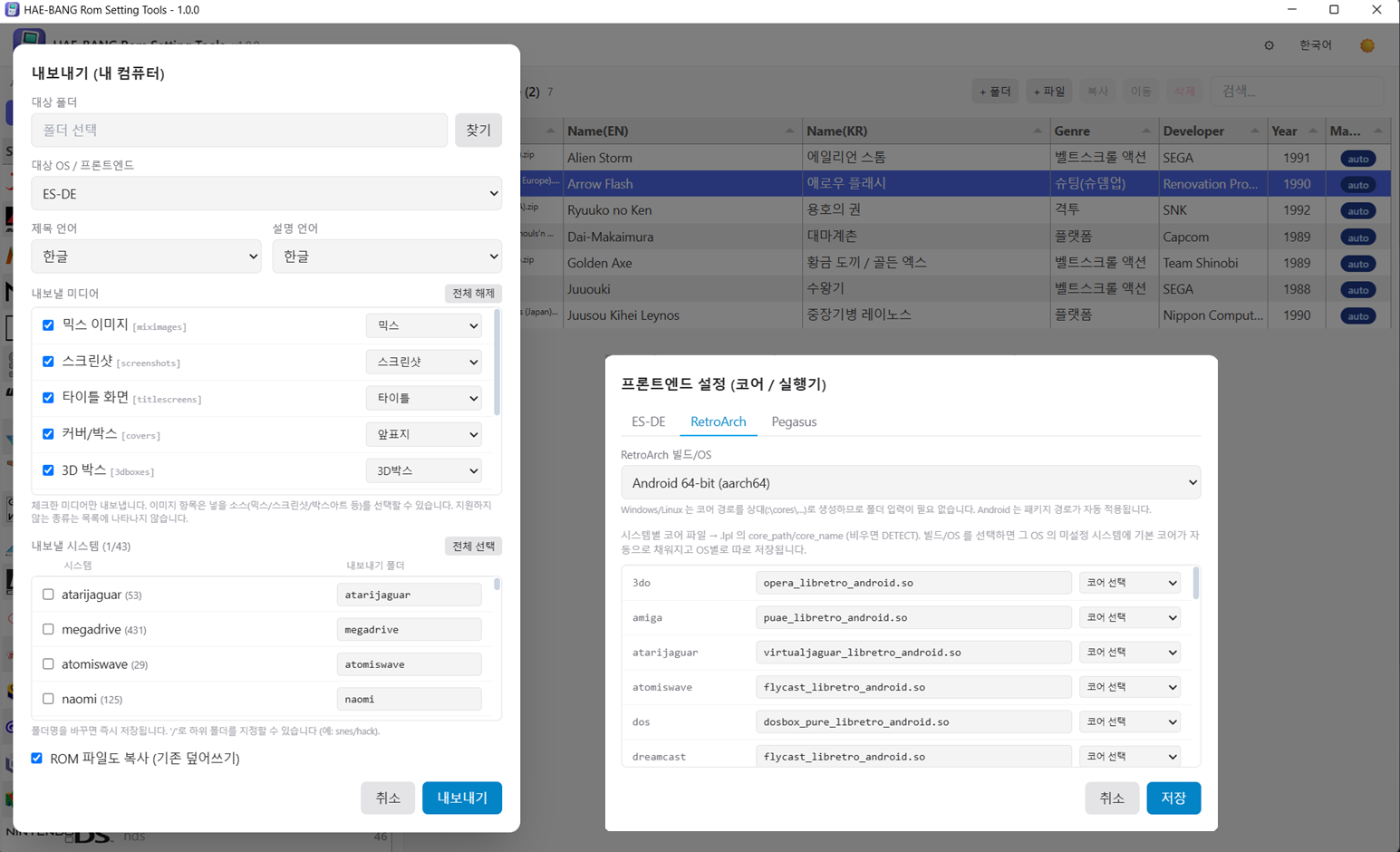The height and width of the screenshot is (852, 1400).
Task: Open 코어 선택 dropdown for 3do
Action: coord(1130,583)
